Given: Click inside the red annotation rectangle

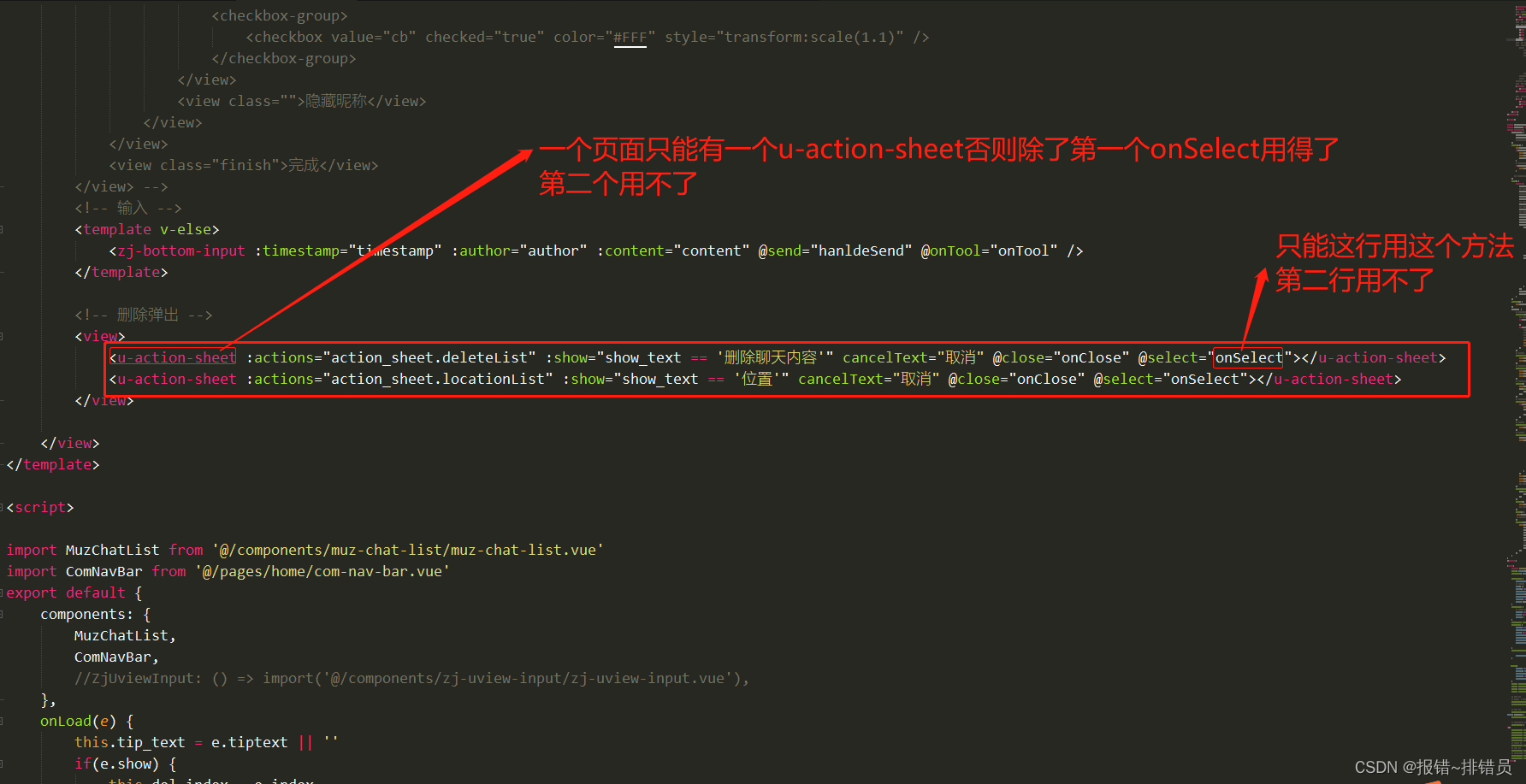Looking at the screenshot, I should [x=770, y=368].
